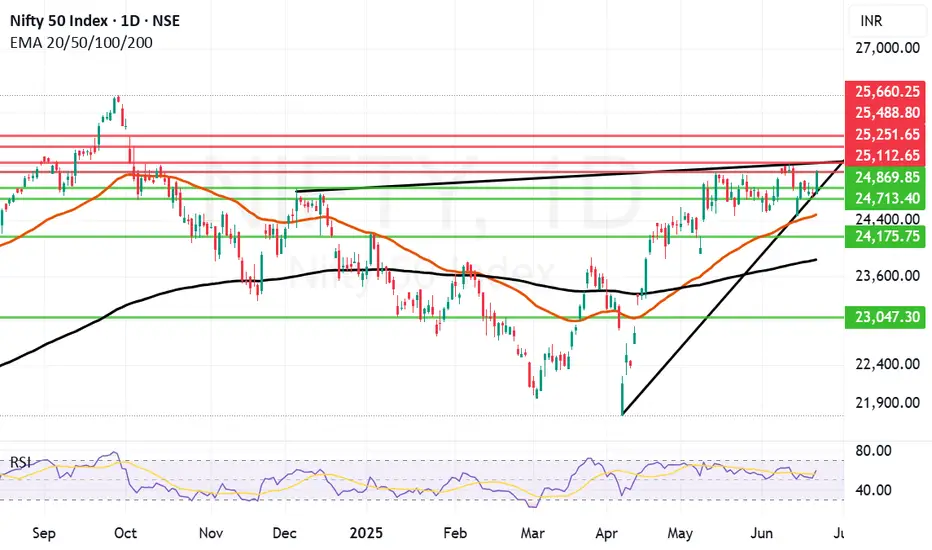This screenshot has height=550, width=932.
Task: Select the 25,112.65 resistance label
Action: click(x=887, y=156)
